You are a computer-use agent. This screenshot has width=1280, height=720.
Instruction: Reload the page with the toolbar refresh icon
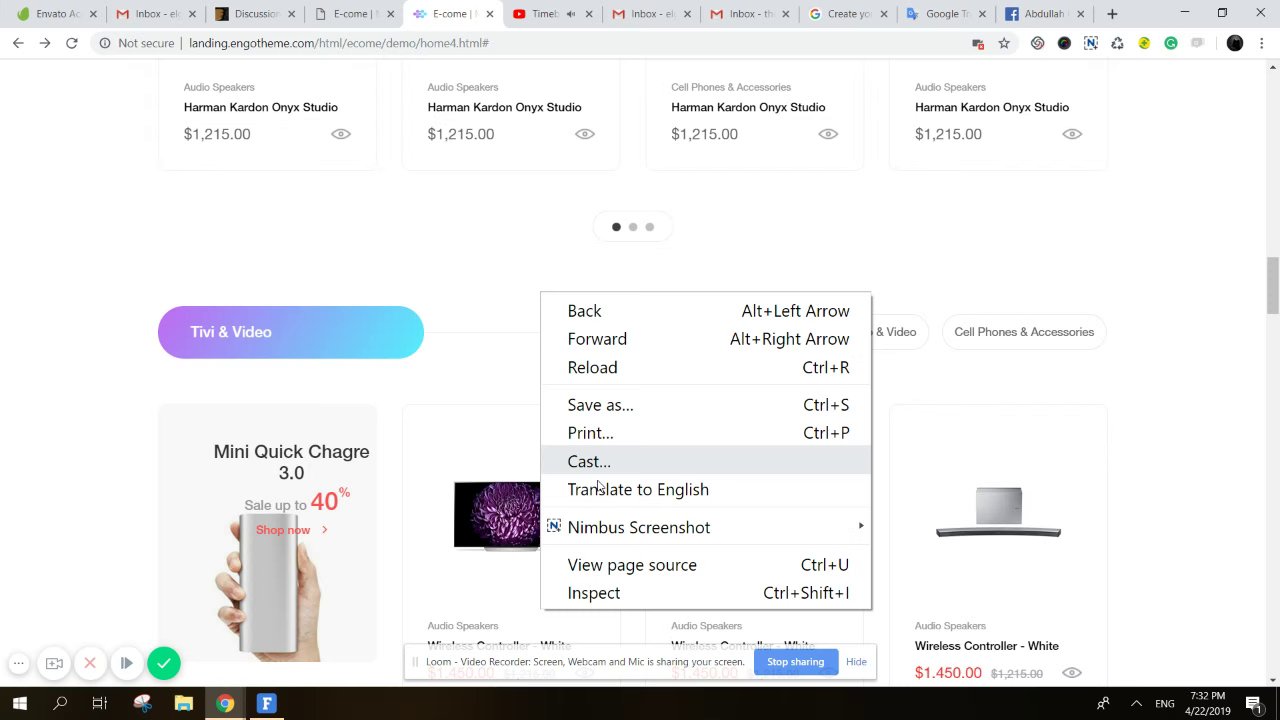(x=72, y=43)
